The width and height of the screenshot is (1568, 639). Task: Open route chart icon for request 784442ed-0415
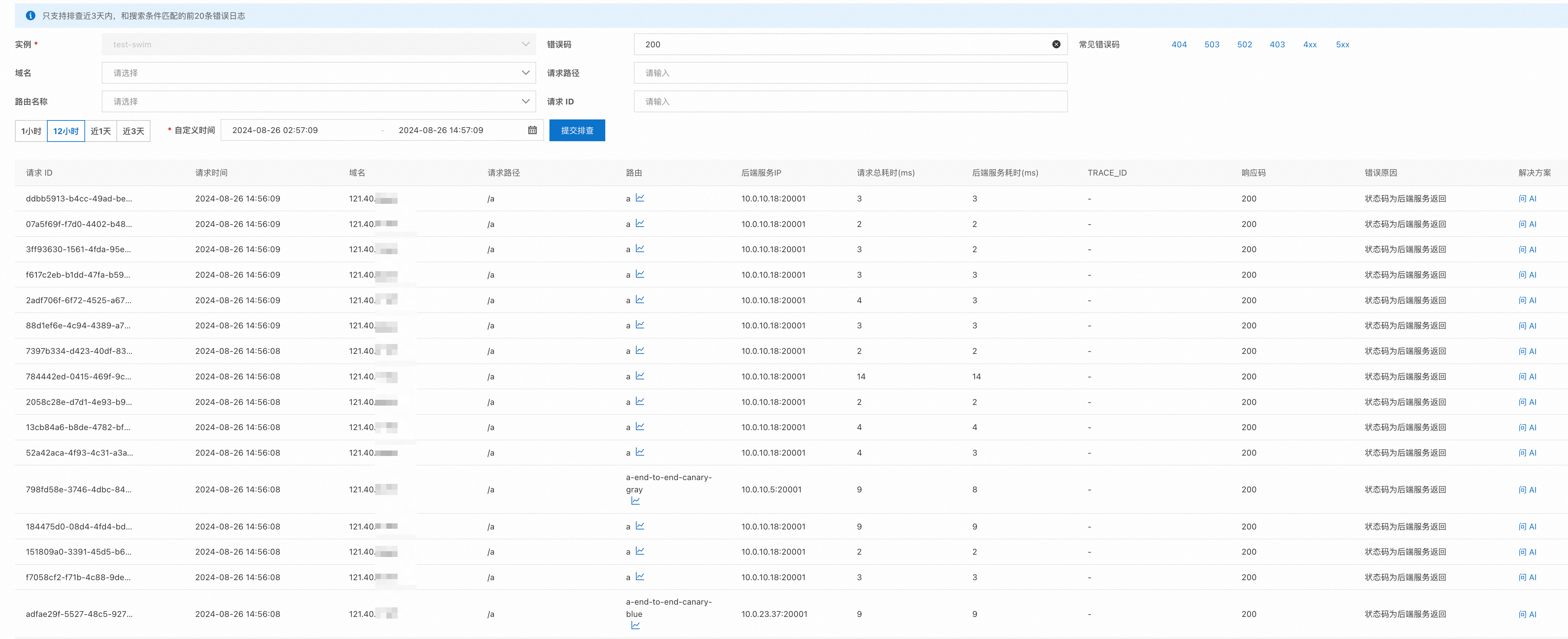pos(640,376)
